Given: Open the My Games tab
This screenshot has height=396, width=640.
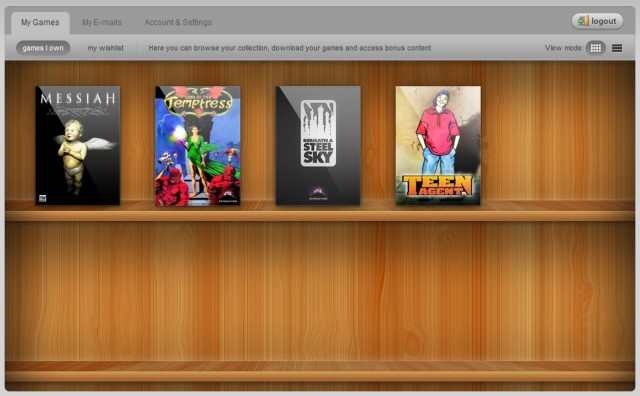Looking at the screenshot, I should coord(40,22).
